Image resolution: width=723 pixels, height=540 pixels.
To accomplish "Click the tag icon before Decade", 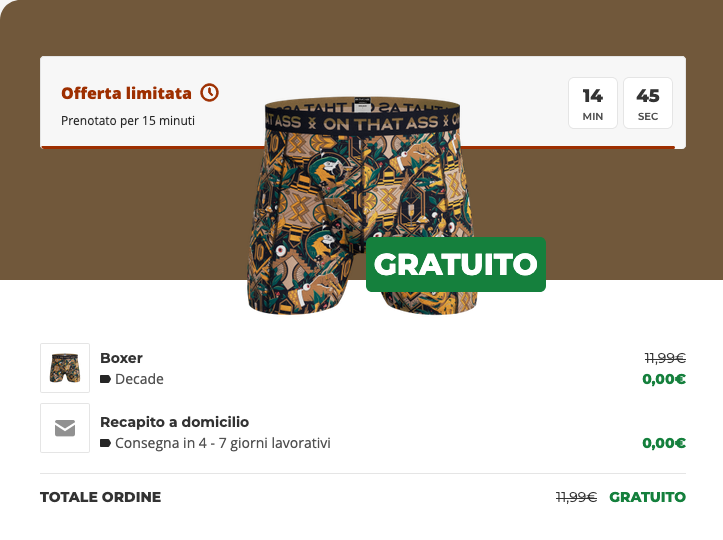I will (x=105, y=379).
